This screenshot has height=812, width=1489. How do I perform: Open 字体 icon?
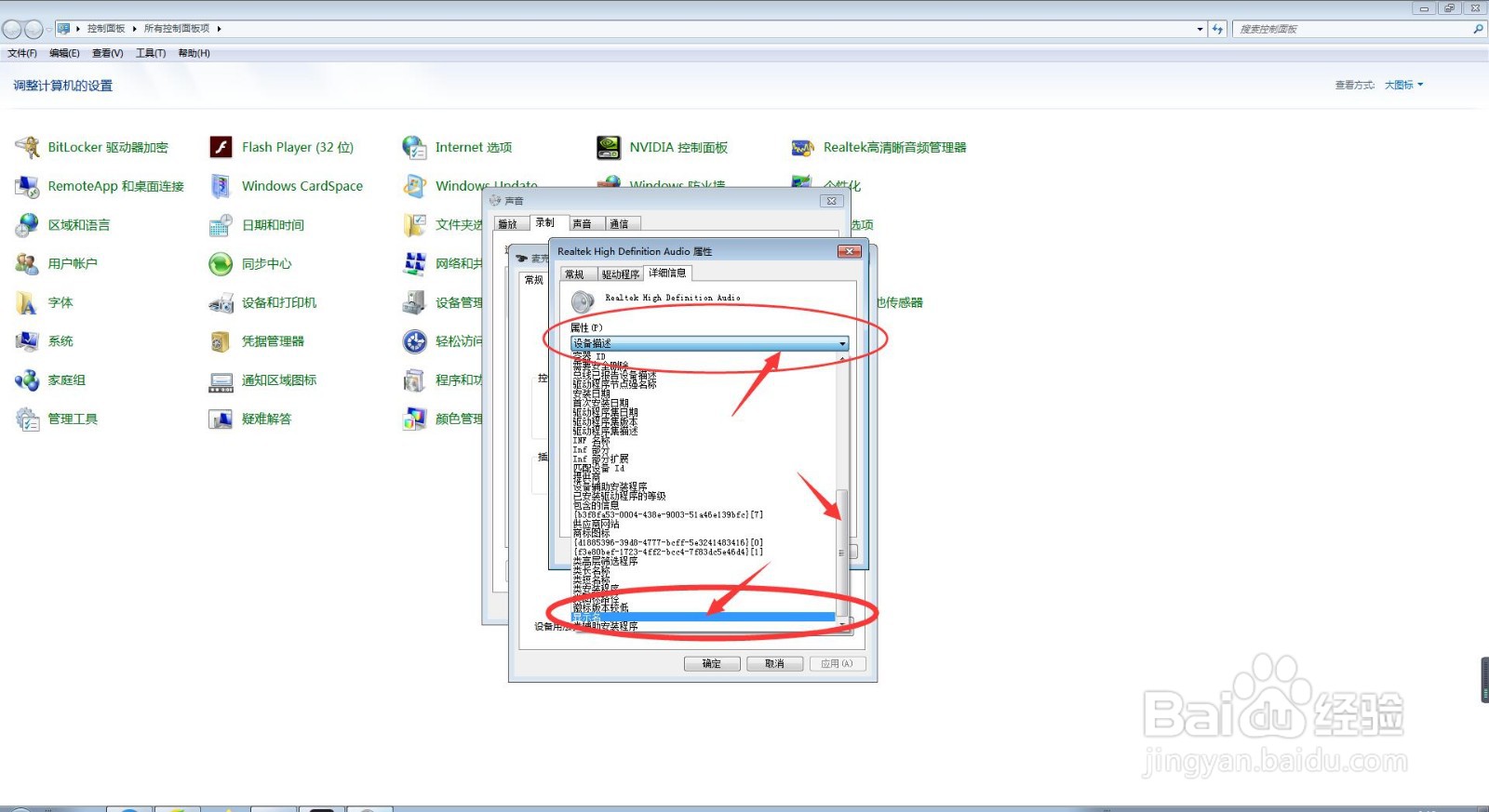[x=27, y=303]
